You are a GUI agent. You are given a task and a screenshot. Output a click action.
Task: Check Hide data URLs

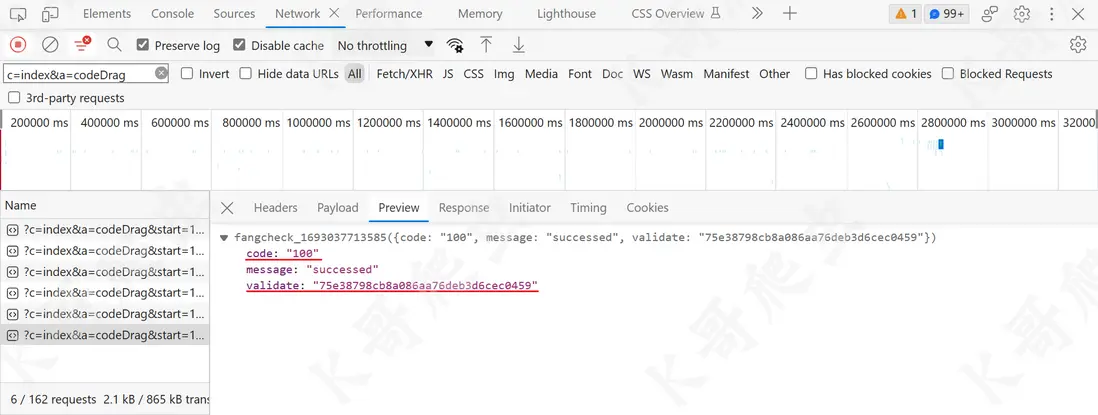(x=245, y=73)
